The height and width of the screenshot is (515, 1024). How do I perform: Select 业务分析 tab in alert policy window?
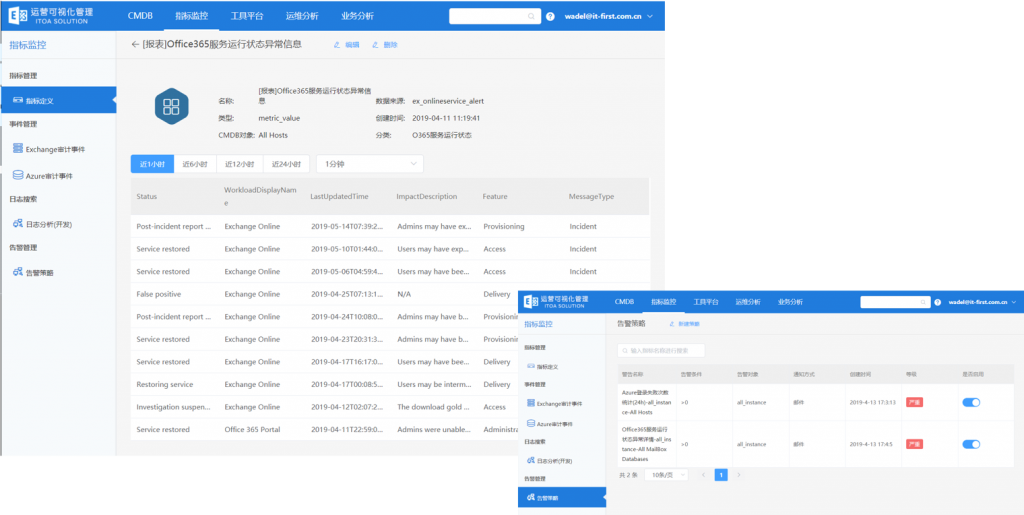click(790, 302)
